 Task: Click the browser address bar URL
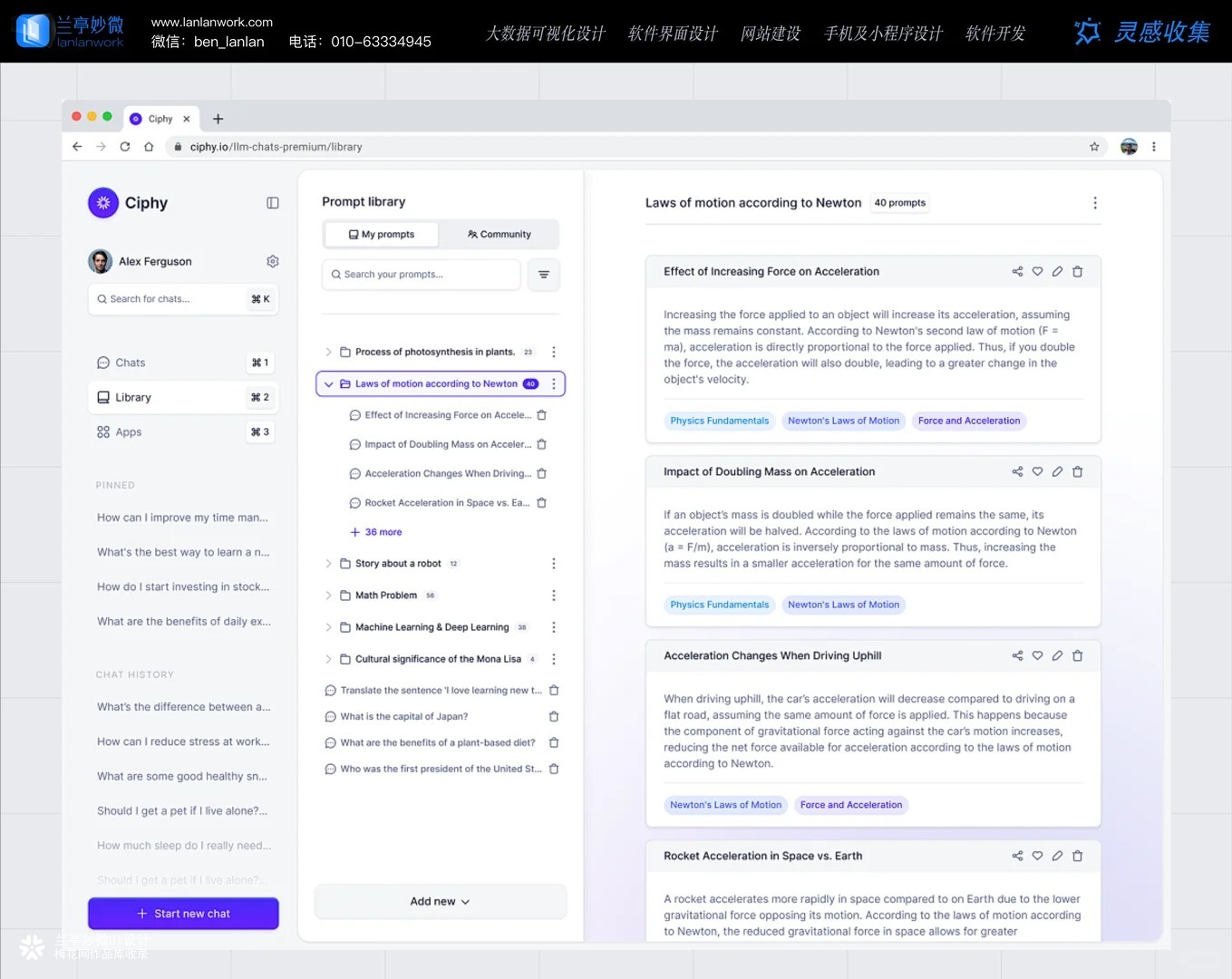tap(276, 147)
